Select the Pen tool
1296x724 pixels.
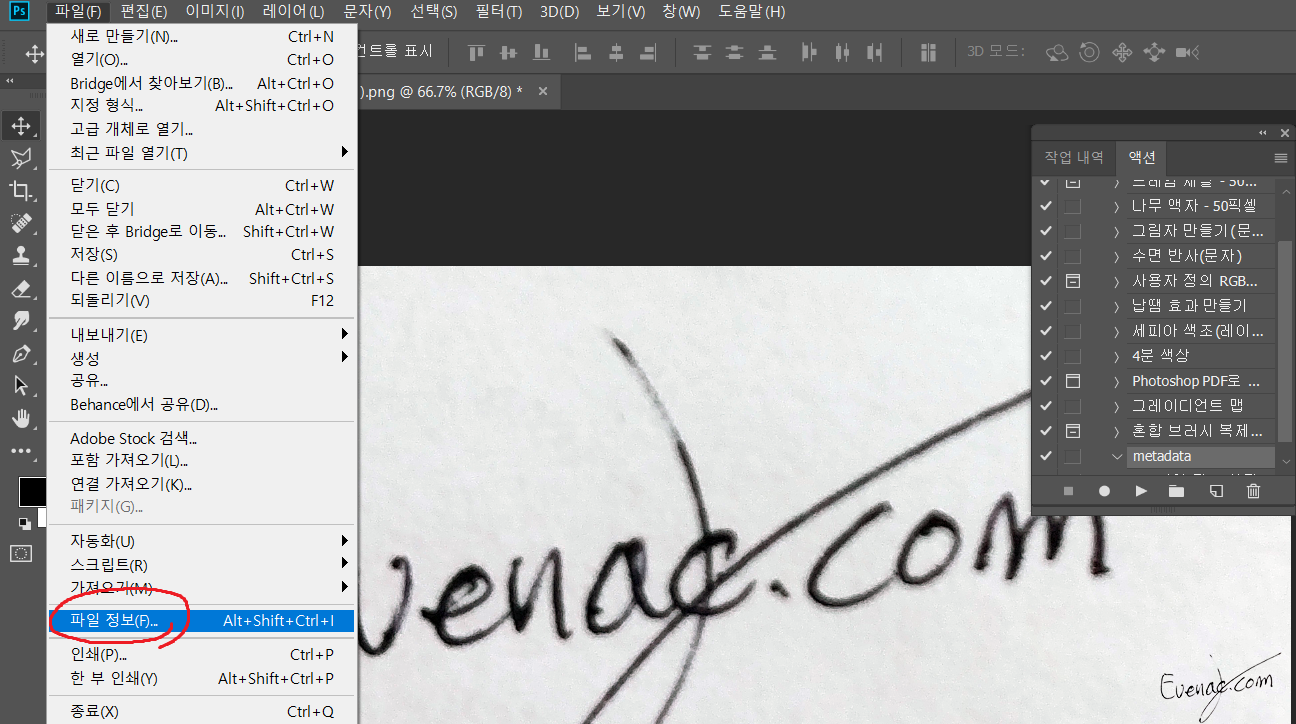21,353
